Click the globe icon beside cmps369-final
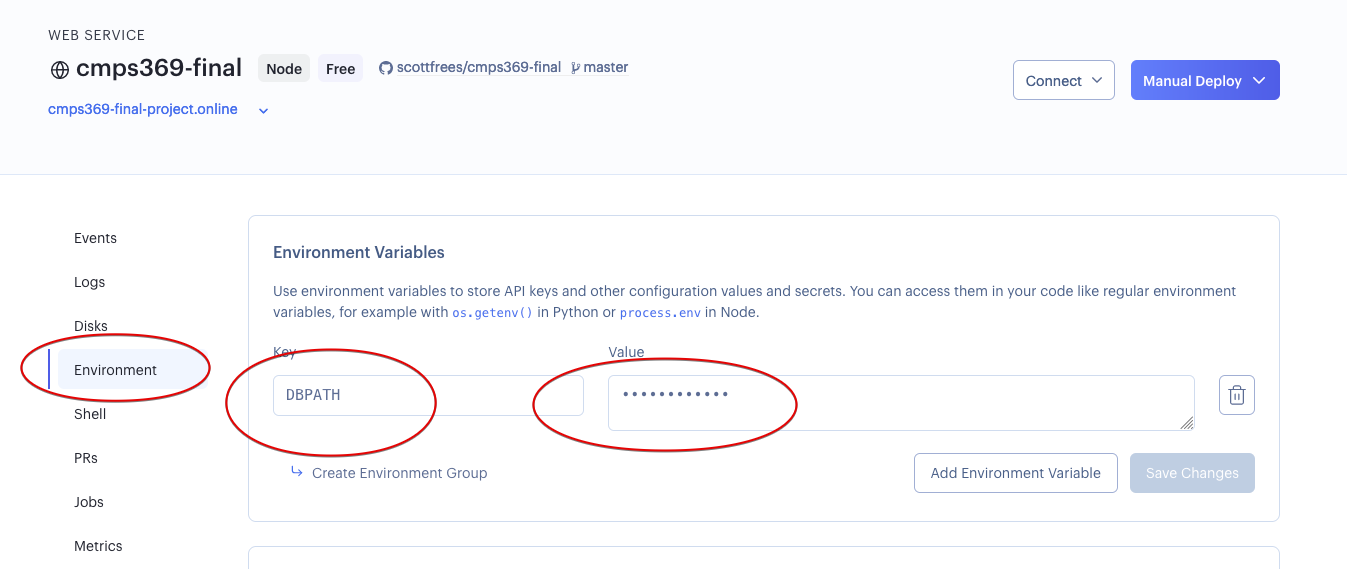 click(x=60, y=70)
